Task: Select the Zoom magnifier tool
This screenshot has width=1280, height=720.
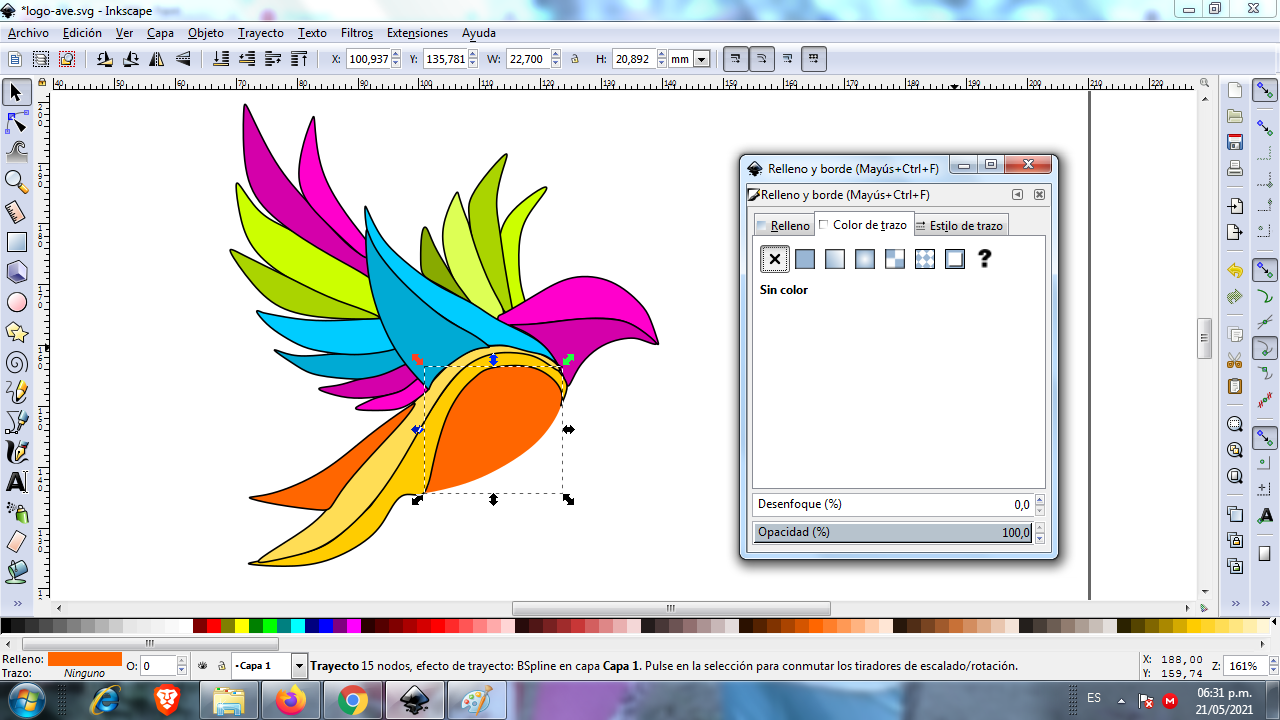Action: (x=16, y=181)
